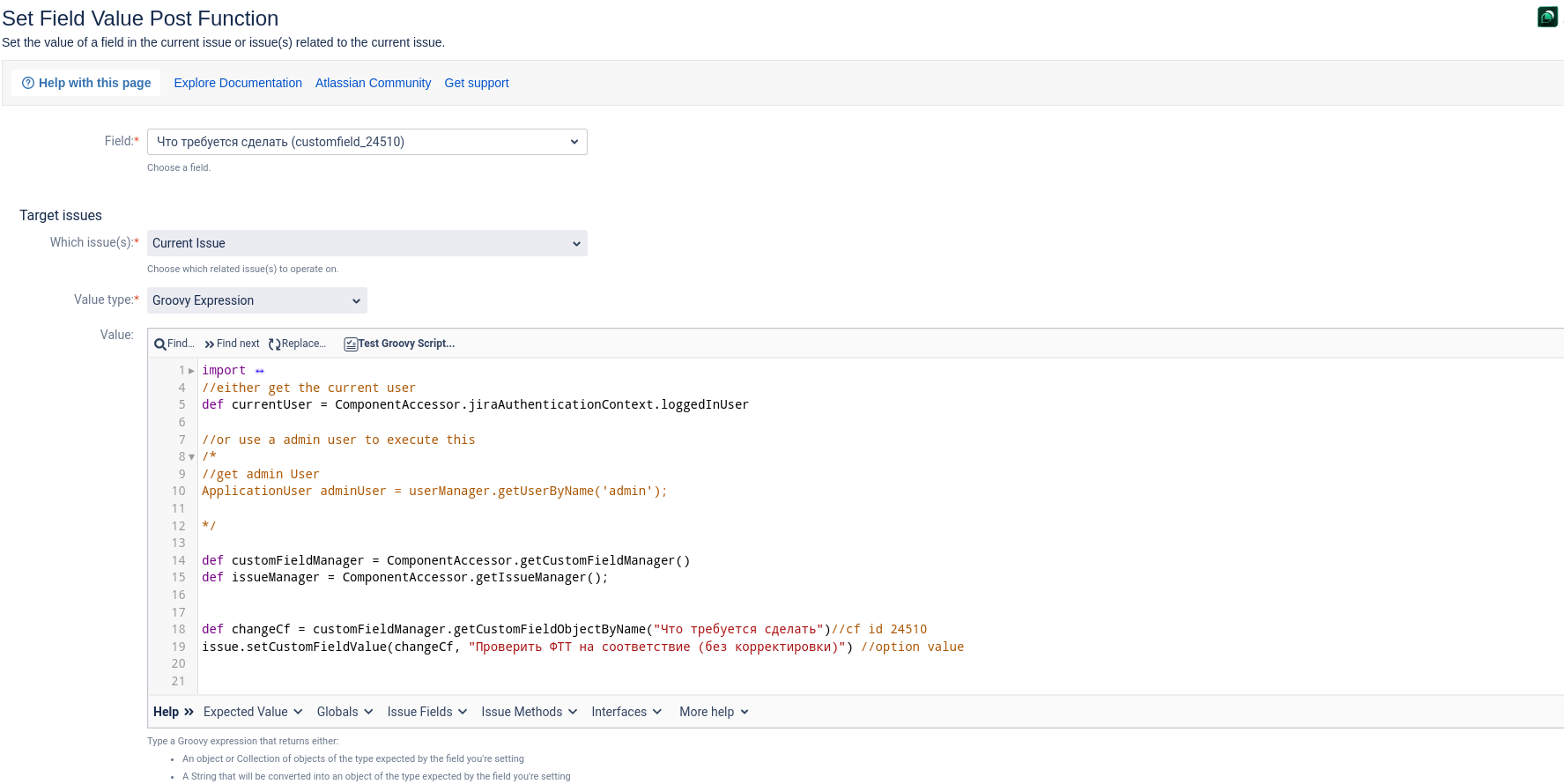Viewport: 1564px width, 784px height.
Task: Click empty code line 21
Action: [x=881, y=681]
